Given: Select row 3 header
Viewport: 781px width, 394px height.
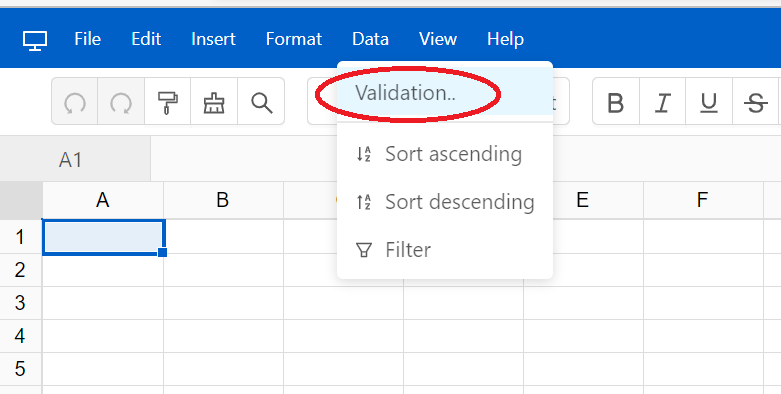Looking at the screenshot, I should (21, 303).
